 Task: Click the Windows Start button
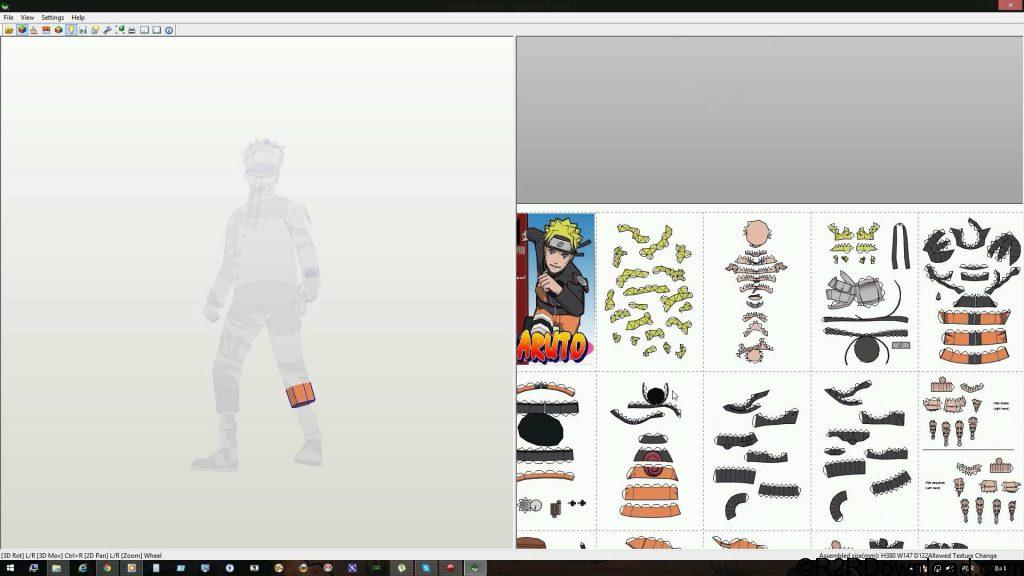point(9,568)
